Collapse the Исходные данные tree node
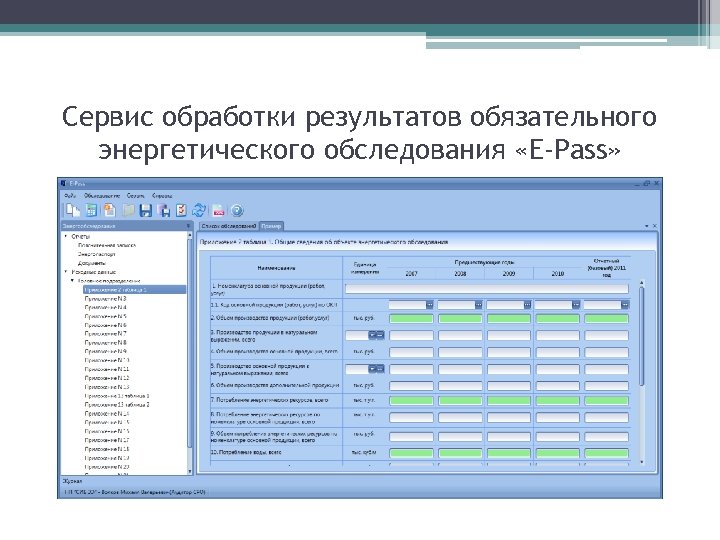This screenshot has height=540, width=720. (x=66, y=272)
